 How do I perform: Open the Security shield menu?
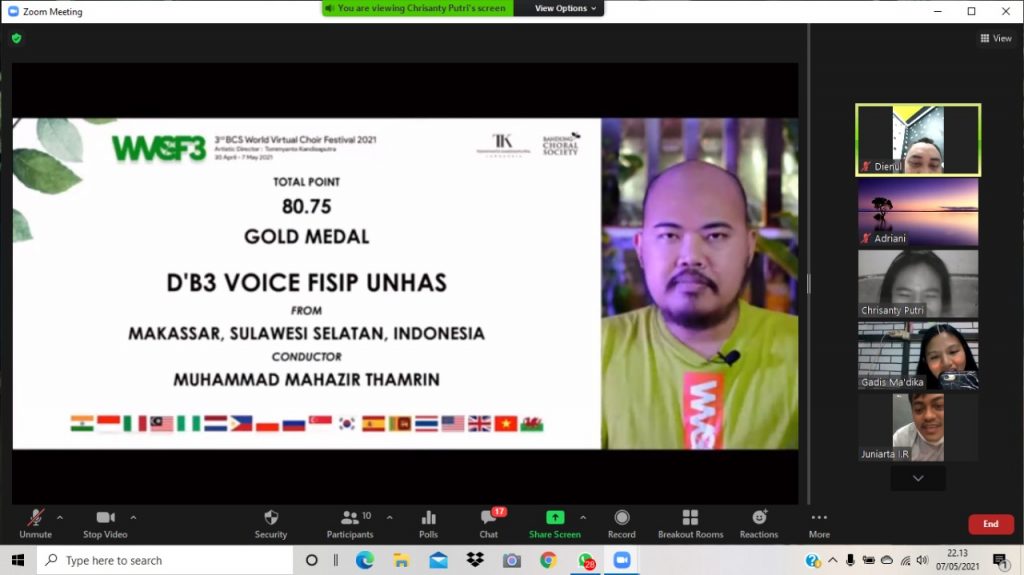271,524
